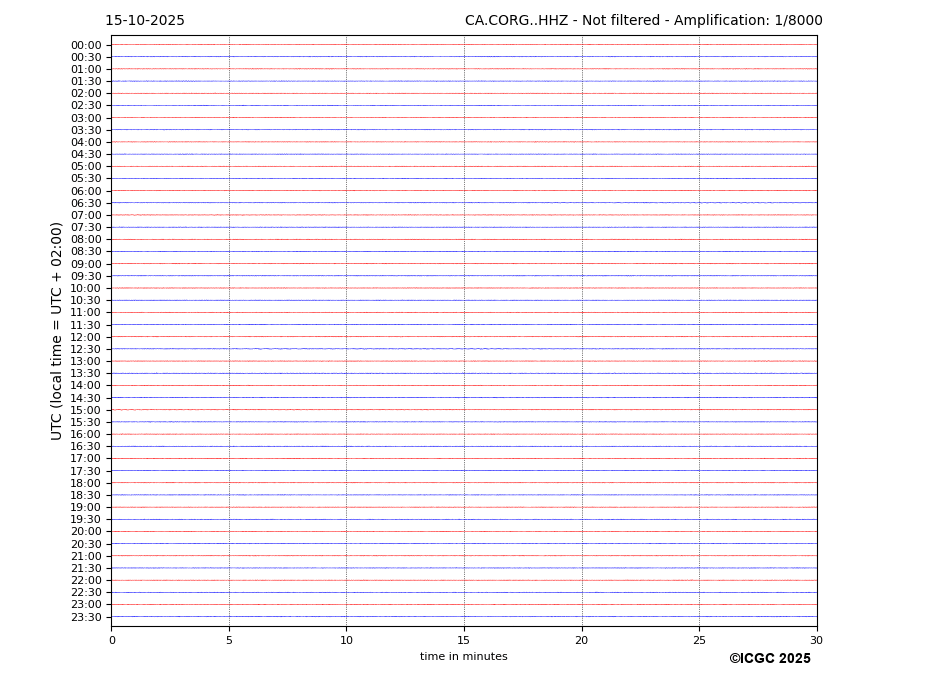Click the 30 minute x-axis tick label
Screen dimensions: 927x696
coord(816,640)
